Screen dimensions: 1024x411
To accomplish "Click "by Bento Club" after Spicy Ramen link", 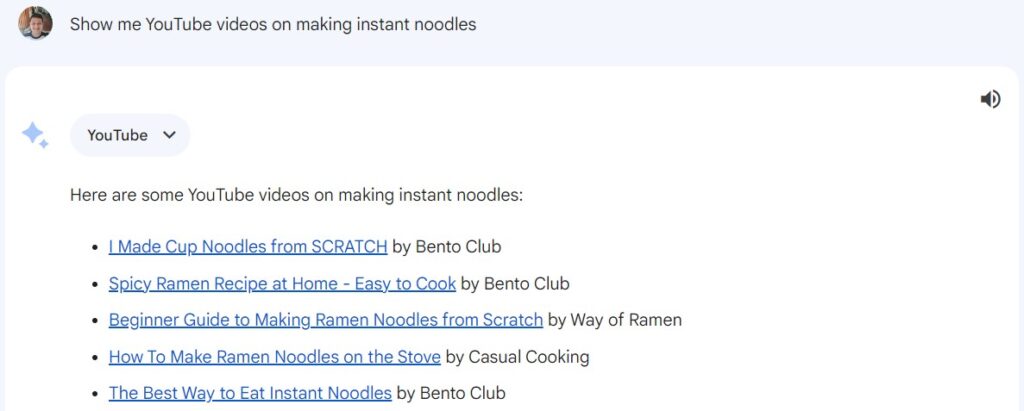I will click(515, 283).
